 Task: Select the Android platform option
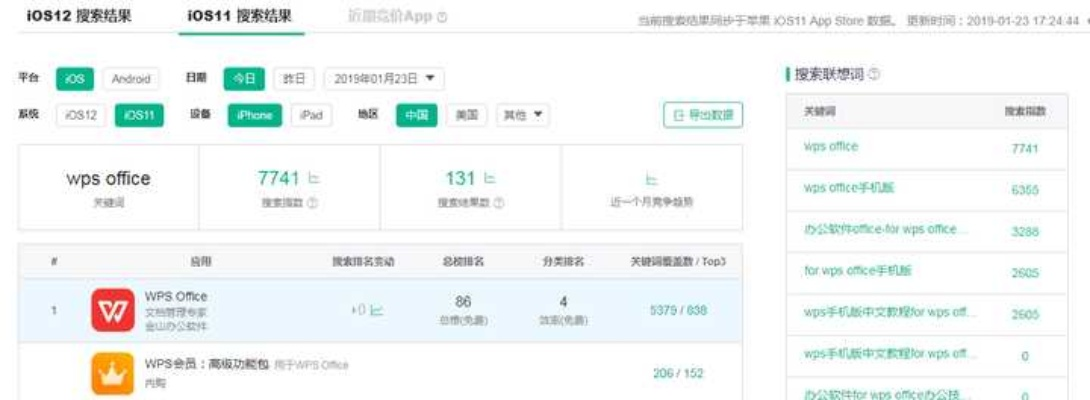coord(131,79)
